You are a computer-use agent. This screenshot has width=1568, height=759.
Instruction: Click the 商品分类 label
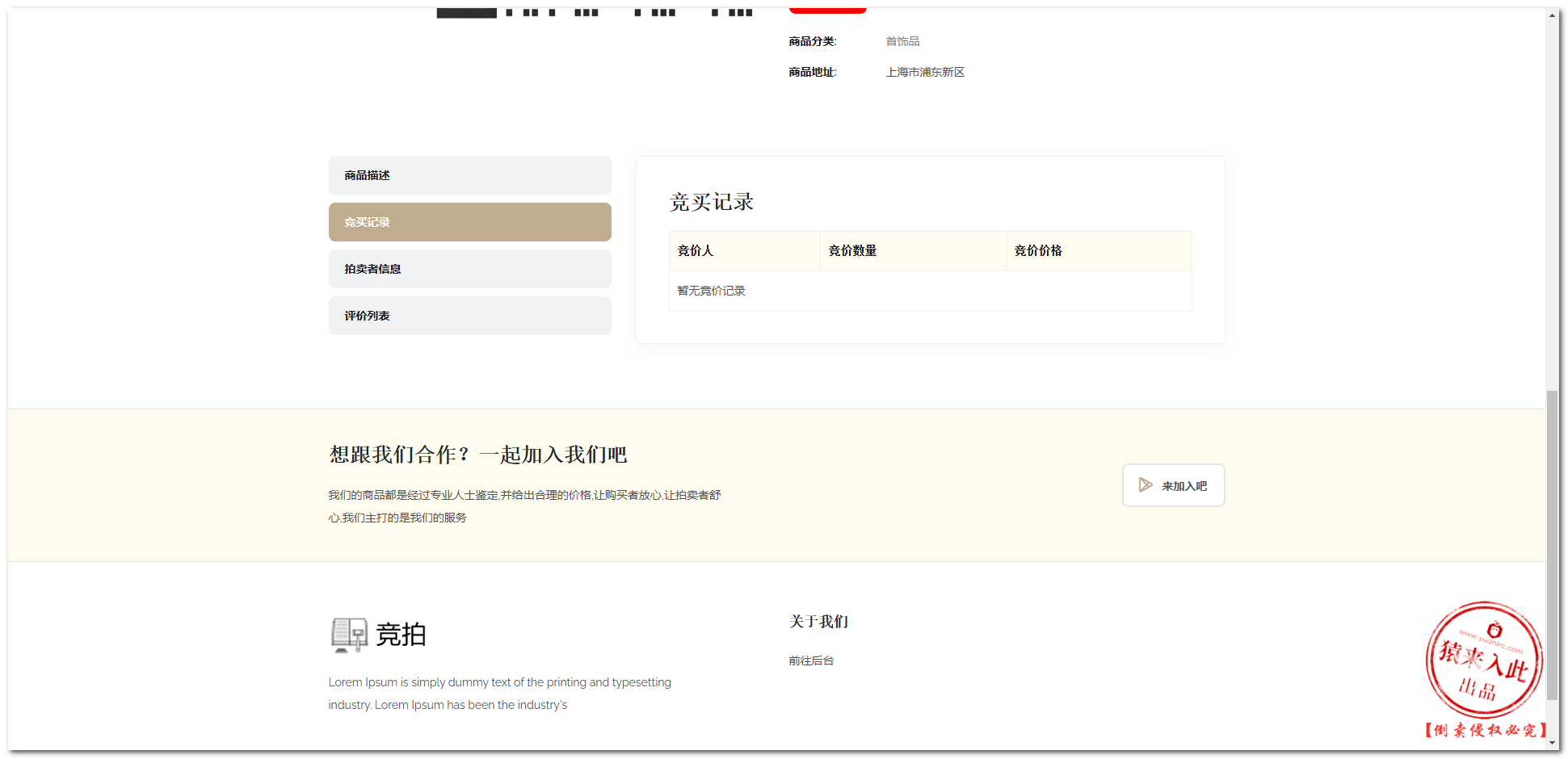click(813, 41)
